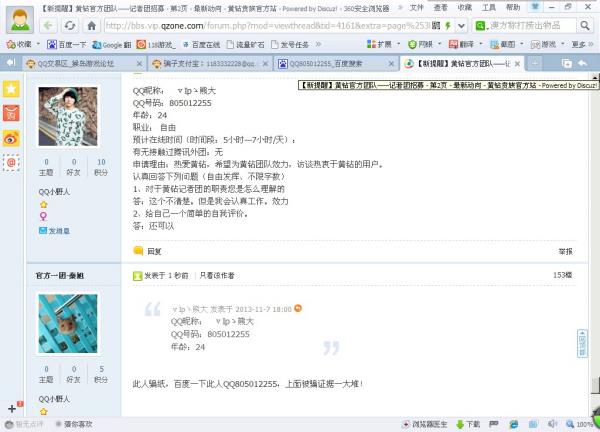Open the 工具 menu

(489, 7)
